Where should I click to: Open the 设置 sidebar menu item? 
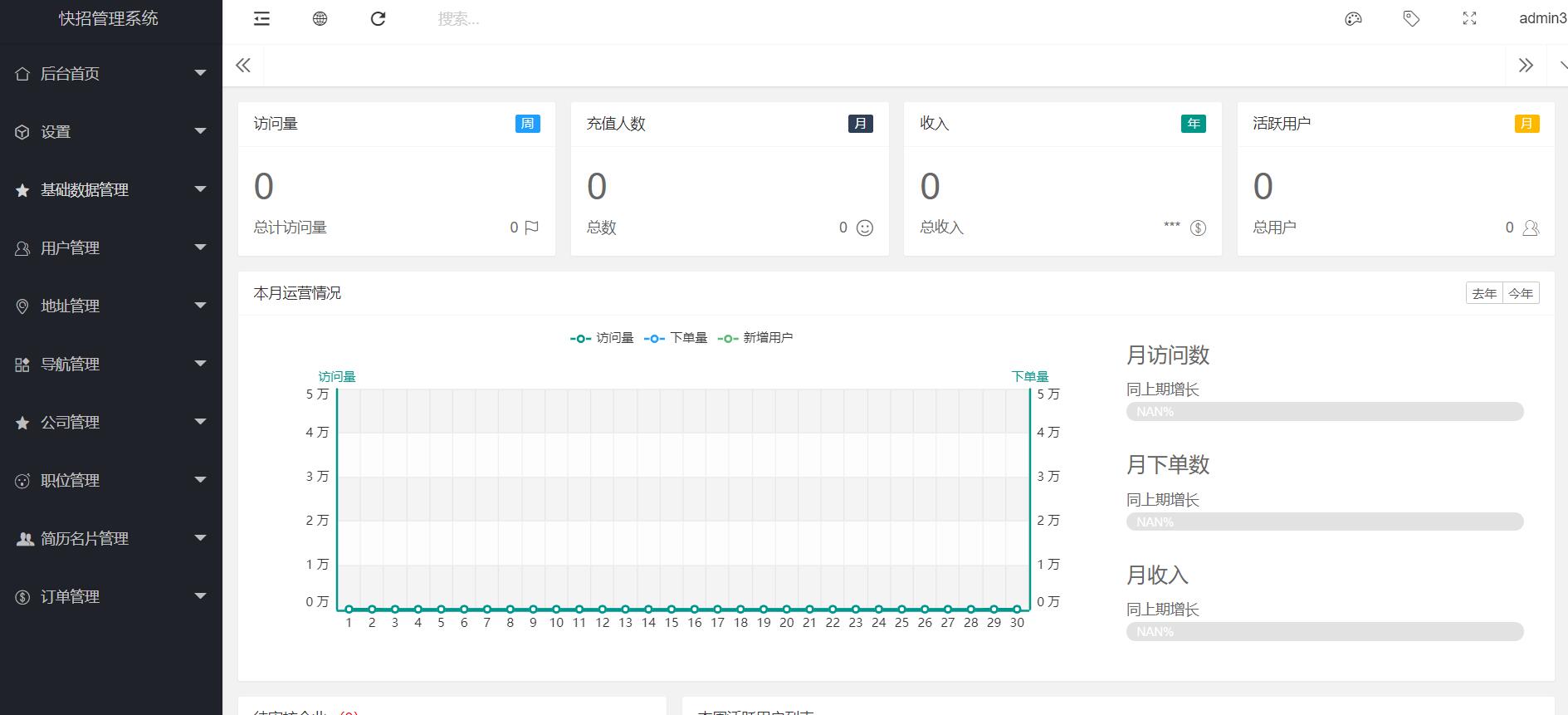[x=111, y=132]
